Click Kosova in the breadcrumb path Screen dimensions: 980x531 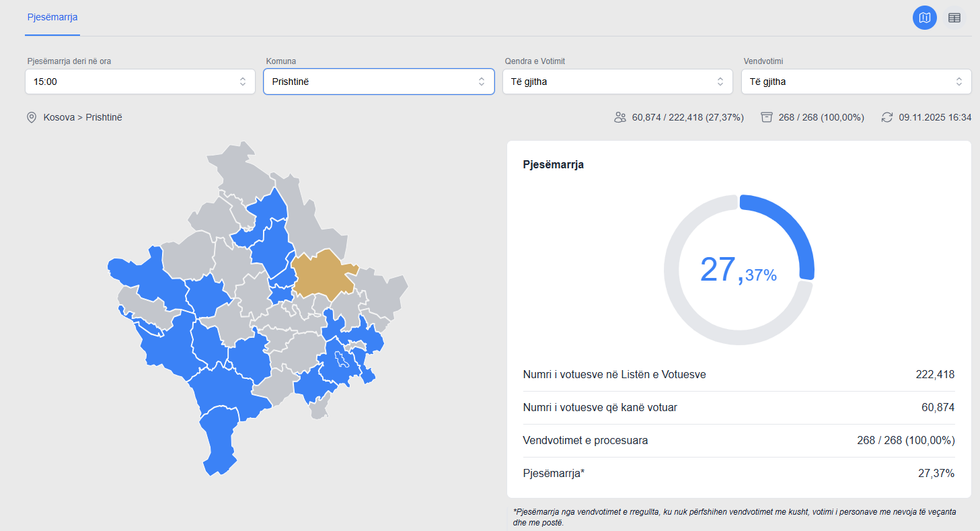60,118
